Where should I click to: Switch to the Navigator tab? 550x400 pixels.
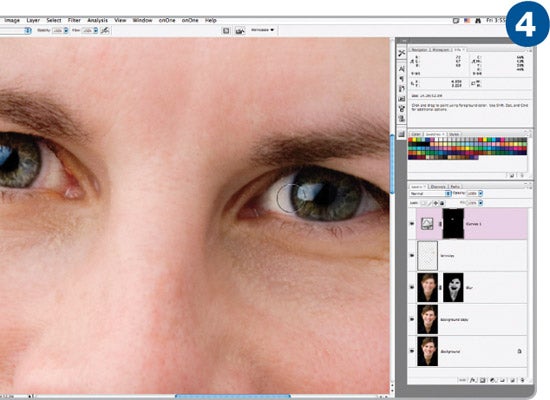pos(419,50)
